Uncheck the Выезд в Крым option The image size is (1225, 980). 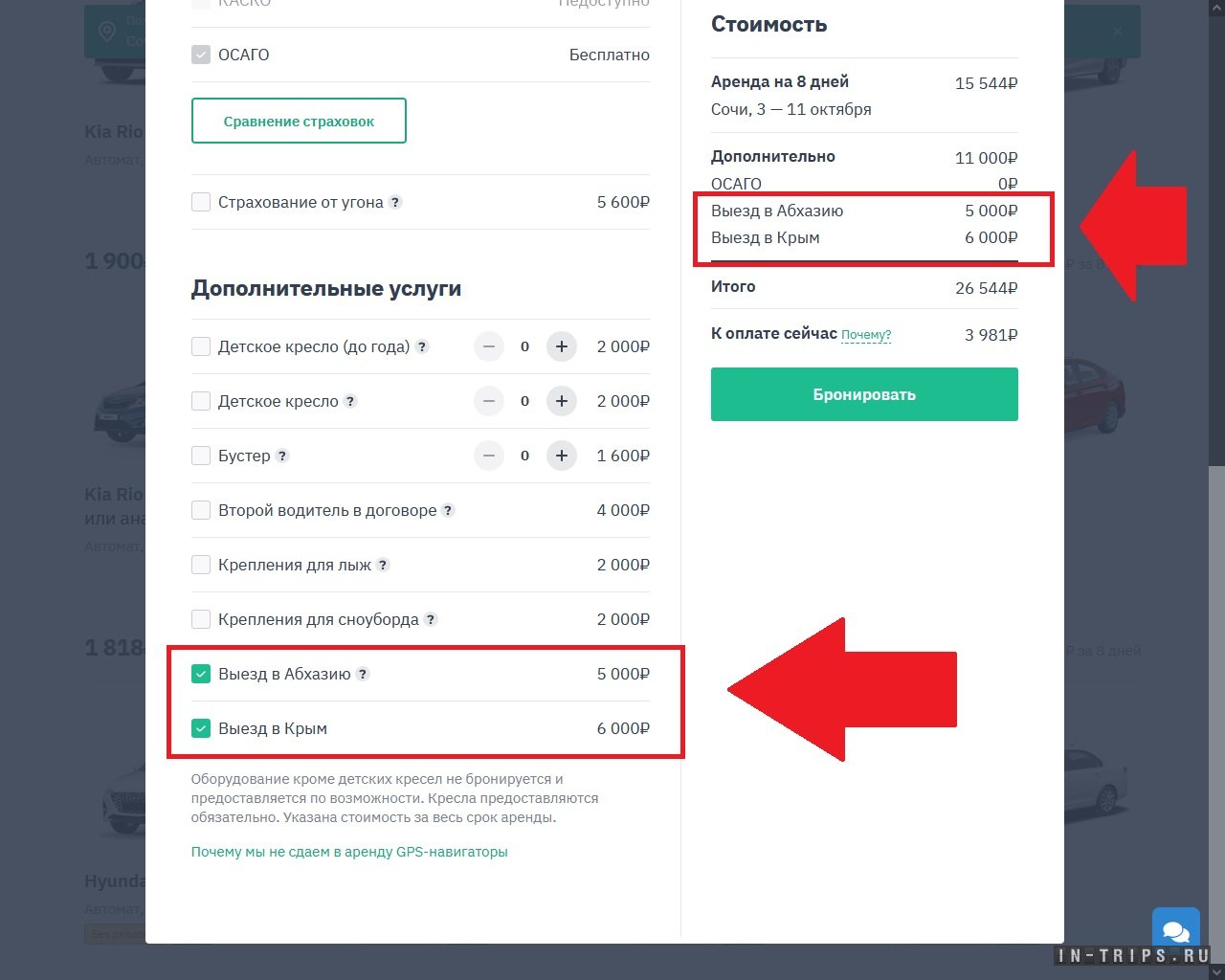pos(201,728)
